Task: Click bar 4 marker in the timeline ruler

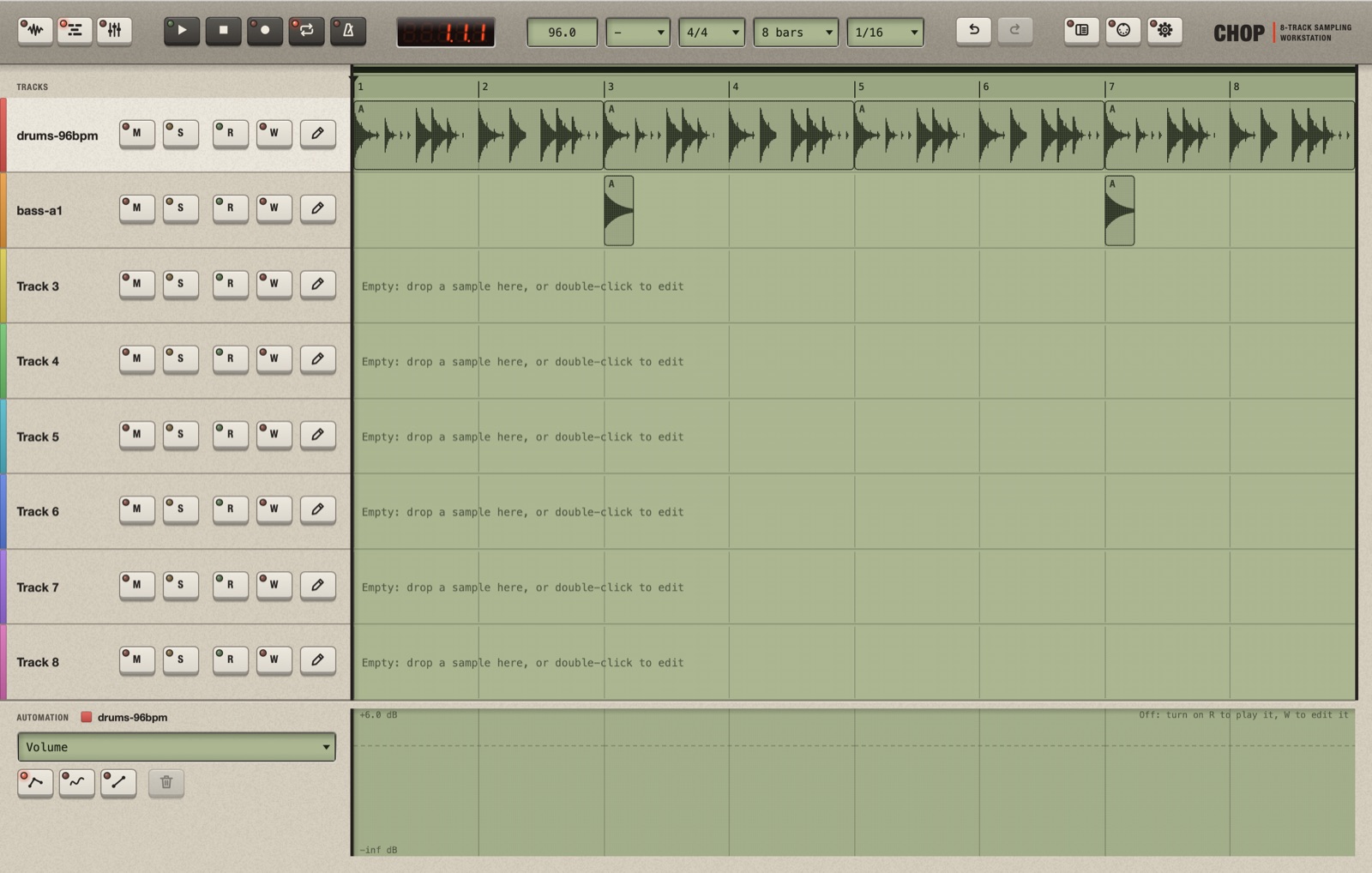Action: [735, 87]
